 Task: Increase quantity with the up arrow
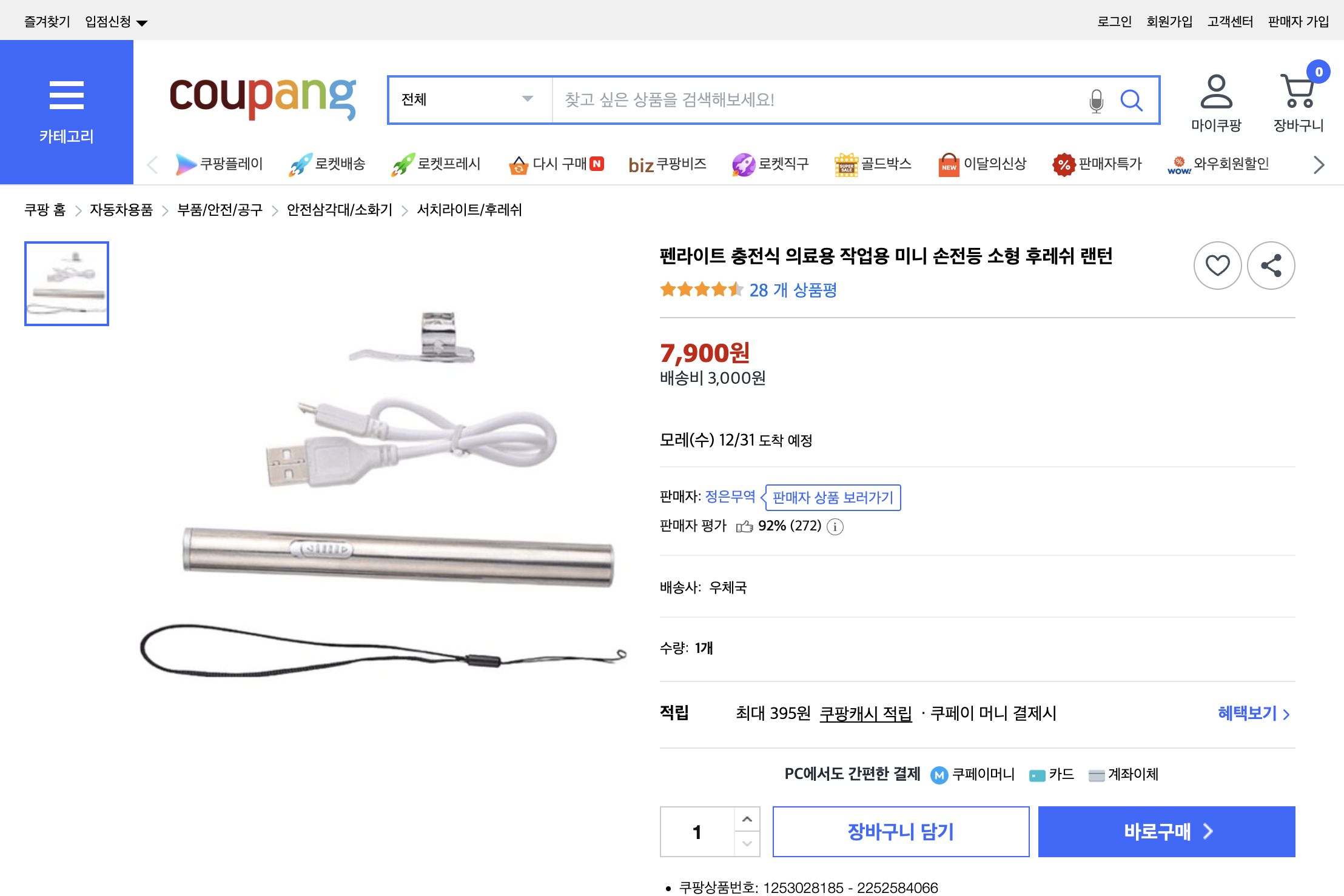(x=747, y=818)
